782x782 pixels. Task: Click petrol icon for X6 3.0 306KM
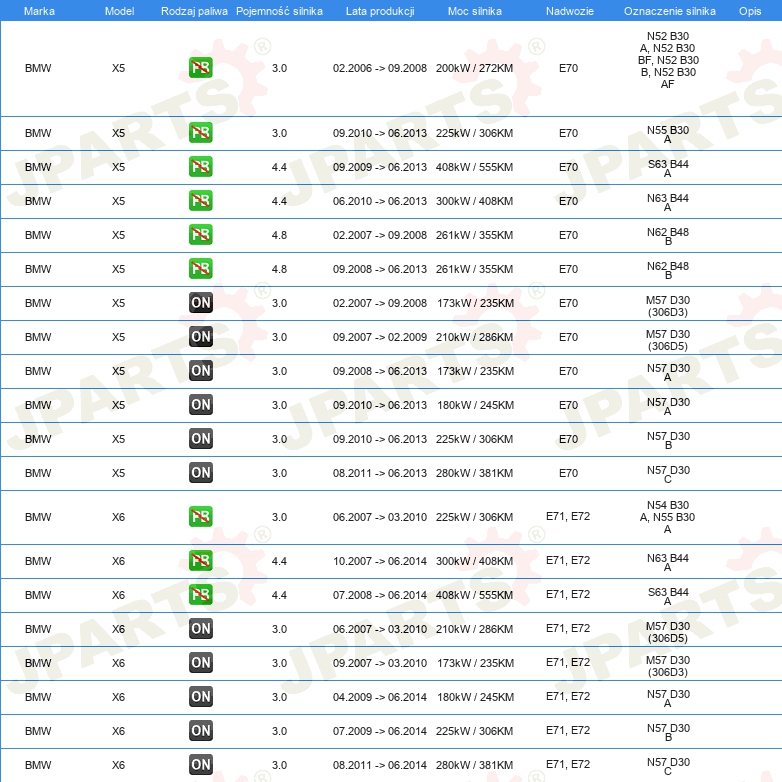[x=200, y=517]
